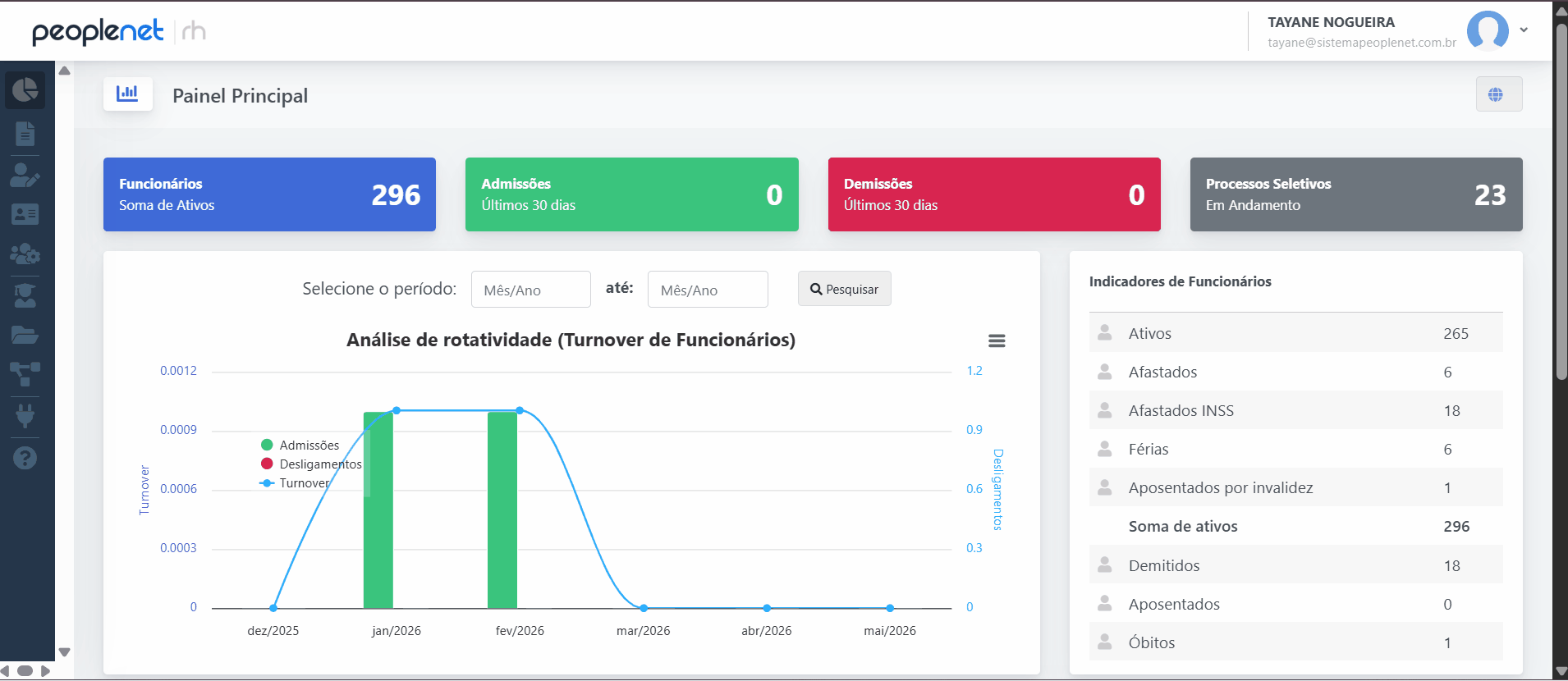Open the help question mark icon
Screen dimensions: 1568x681
pos(25,458)
